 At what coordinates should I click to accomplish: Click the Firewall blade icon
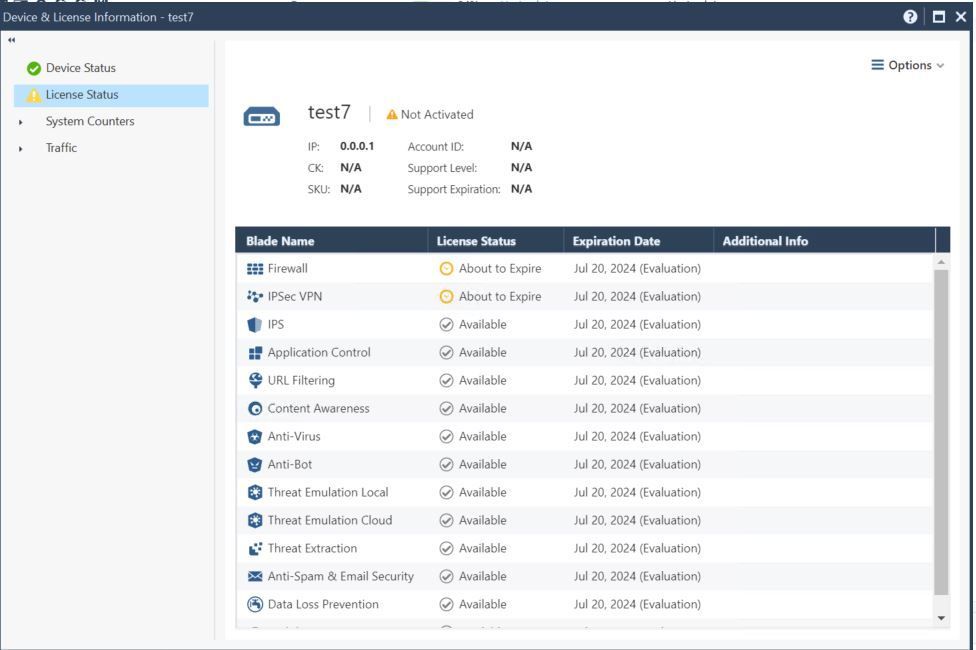pyautogui.click(x=255, y=269)
